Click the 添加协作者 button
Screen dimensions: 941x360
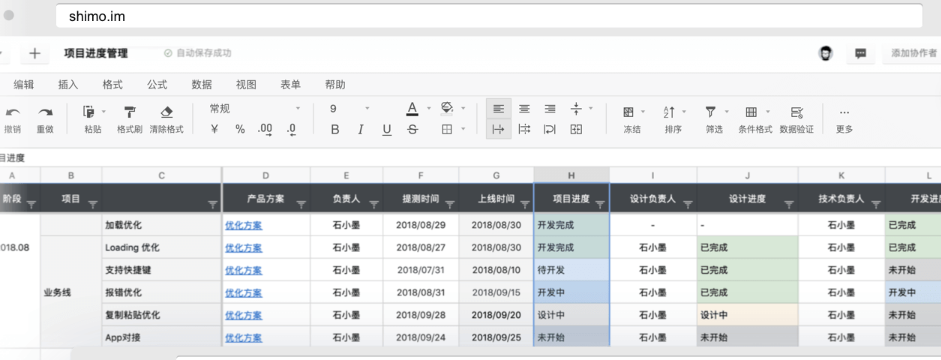[x=913, y=53]
